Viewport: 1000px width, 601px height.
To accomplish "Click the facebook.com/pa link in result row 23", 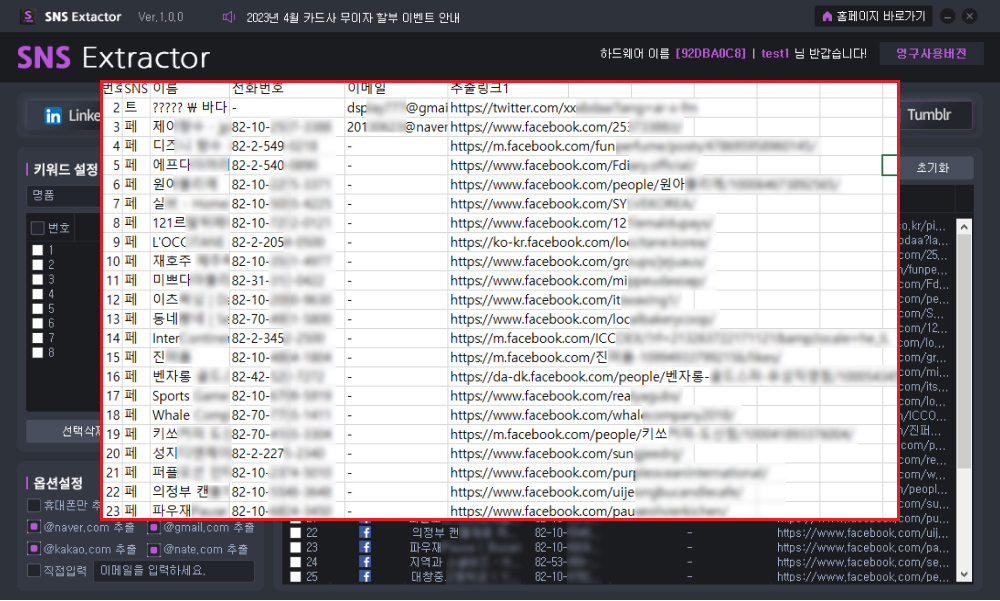I will click(x=862, y=547).
